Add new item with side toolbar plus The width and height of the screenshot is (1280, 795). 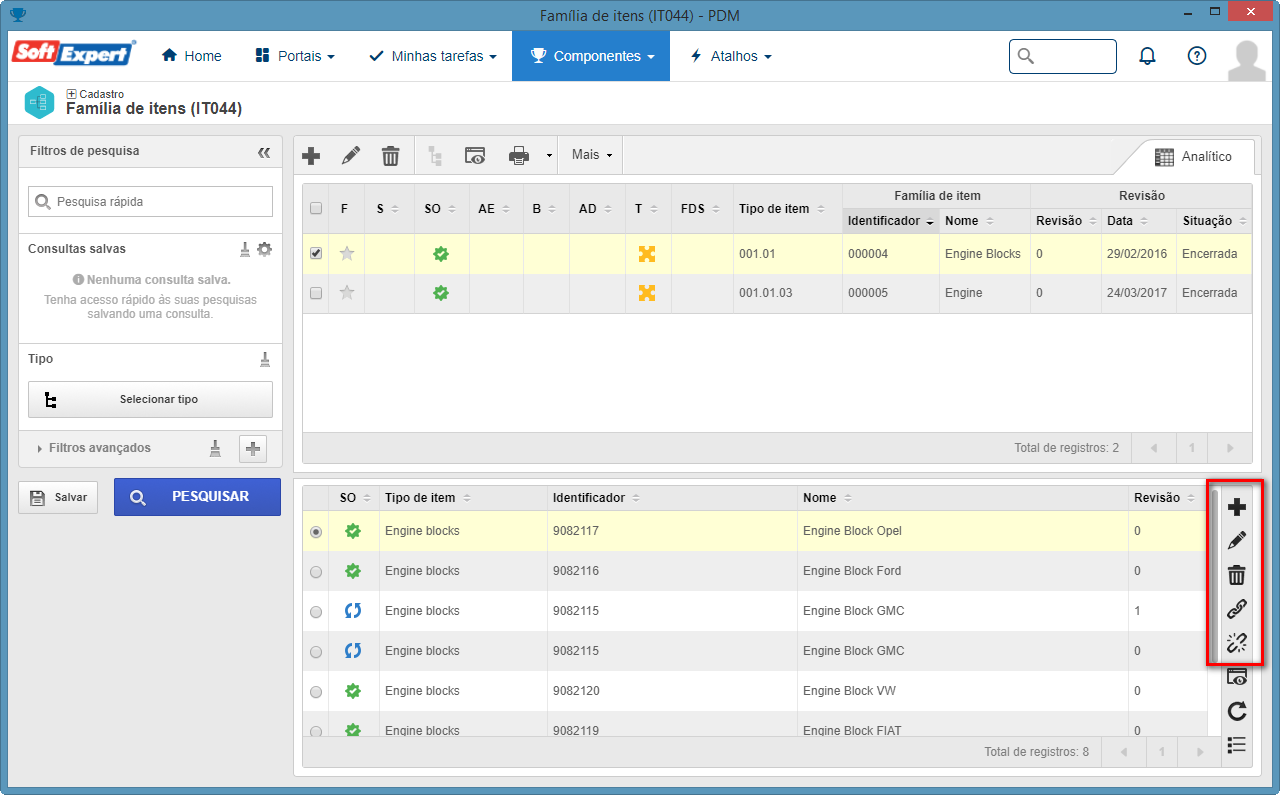point(1237,507)
